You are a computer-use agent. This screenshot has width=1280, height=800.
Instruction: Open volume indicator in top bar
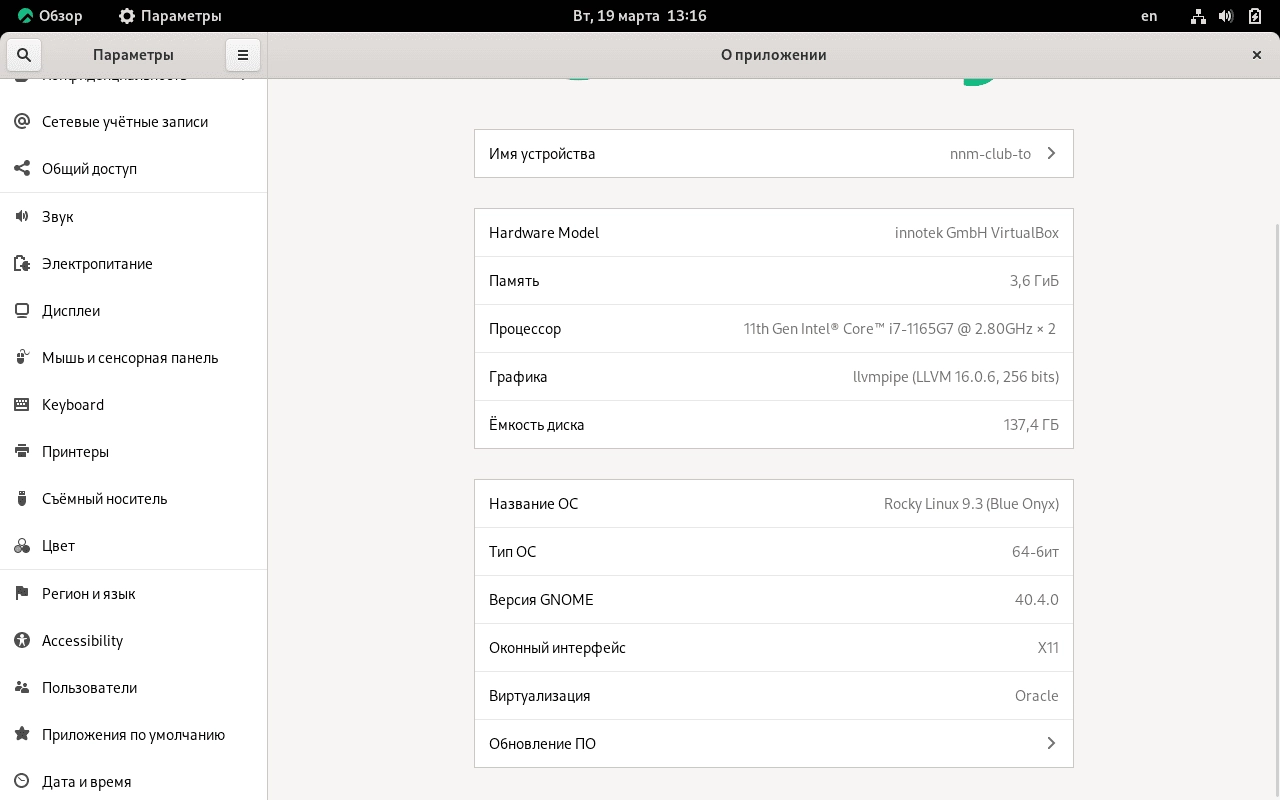pyautogui.click(x=1226, y=16)
